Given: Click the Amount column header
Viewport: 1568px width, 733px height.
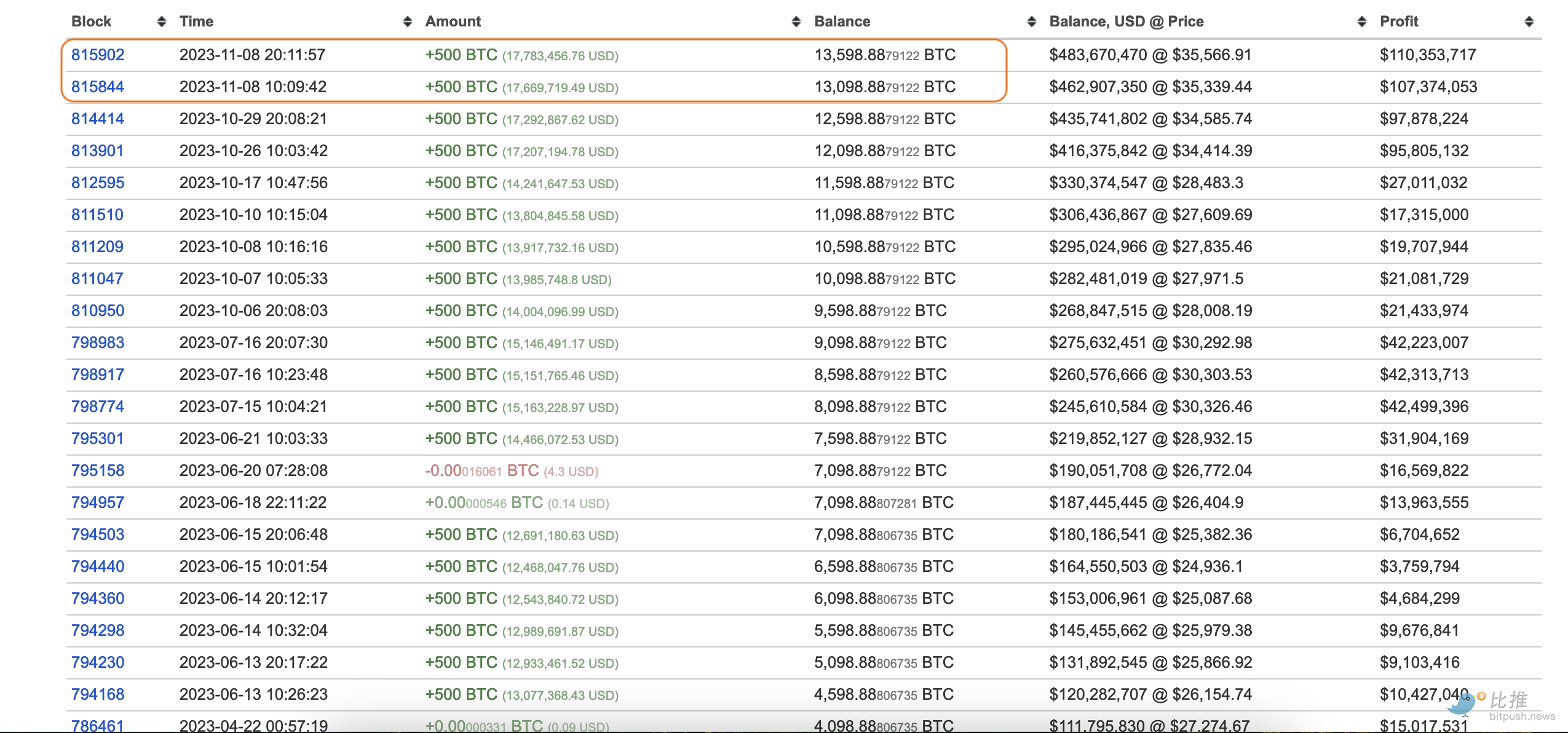Looking at the screenshot, I should (453, 22).
